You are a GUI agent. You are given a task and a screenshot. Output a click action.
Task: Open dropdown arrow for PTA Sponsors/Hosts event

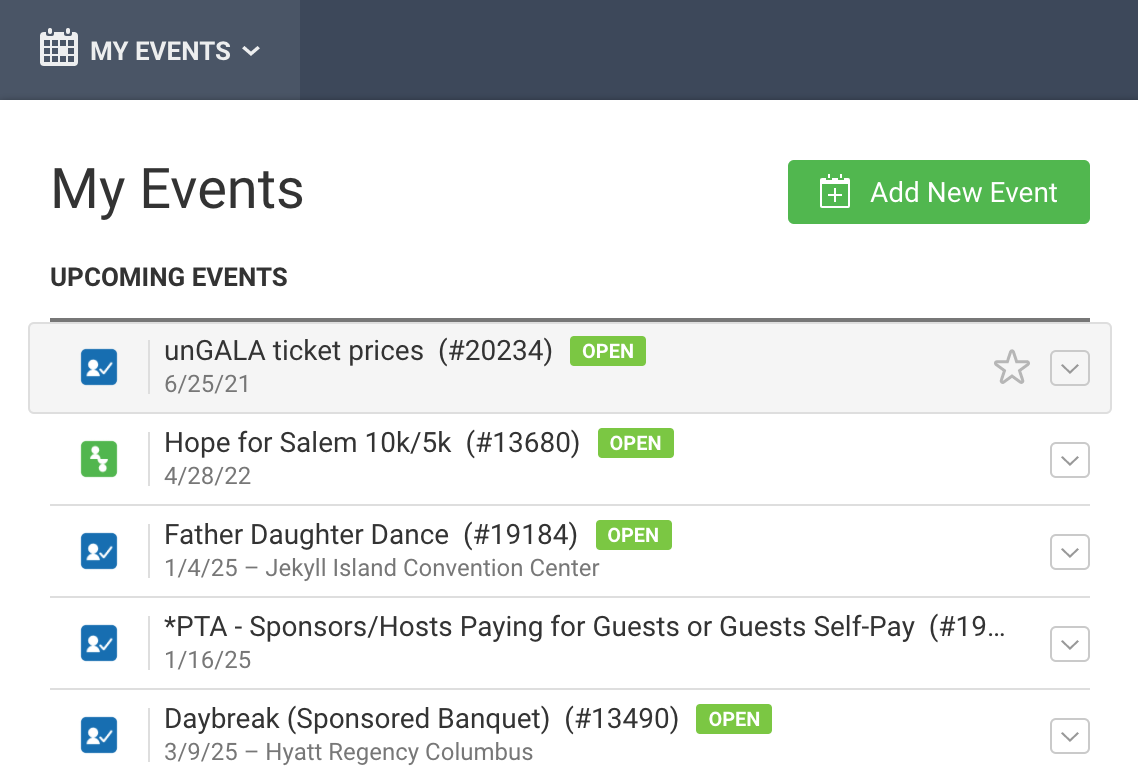[1069, 644]
